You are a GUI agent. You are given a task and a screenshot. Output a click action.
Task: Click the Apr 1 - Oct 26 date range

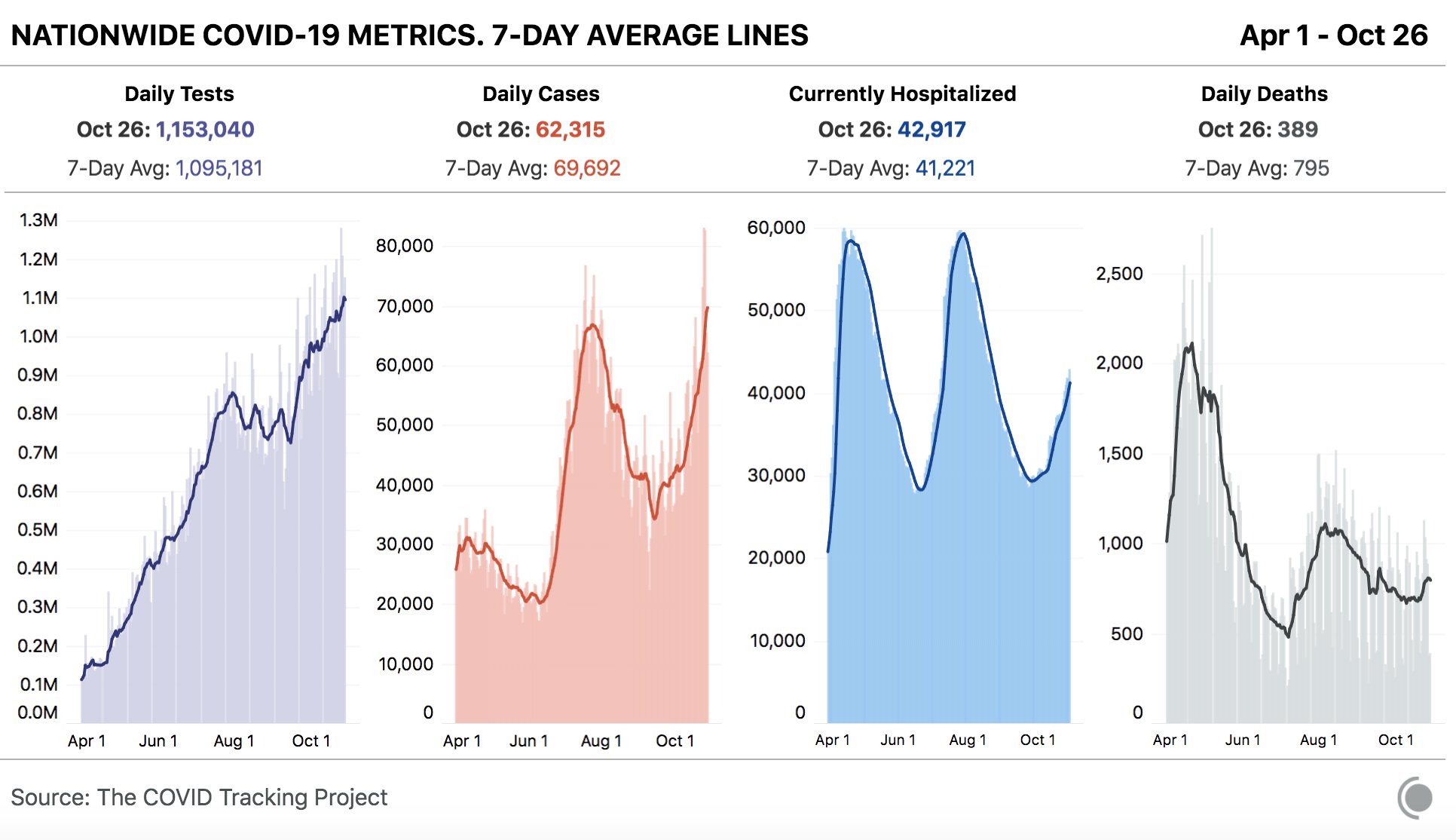(1333, 35)
